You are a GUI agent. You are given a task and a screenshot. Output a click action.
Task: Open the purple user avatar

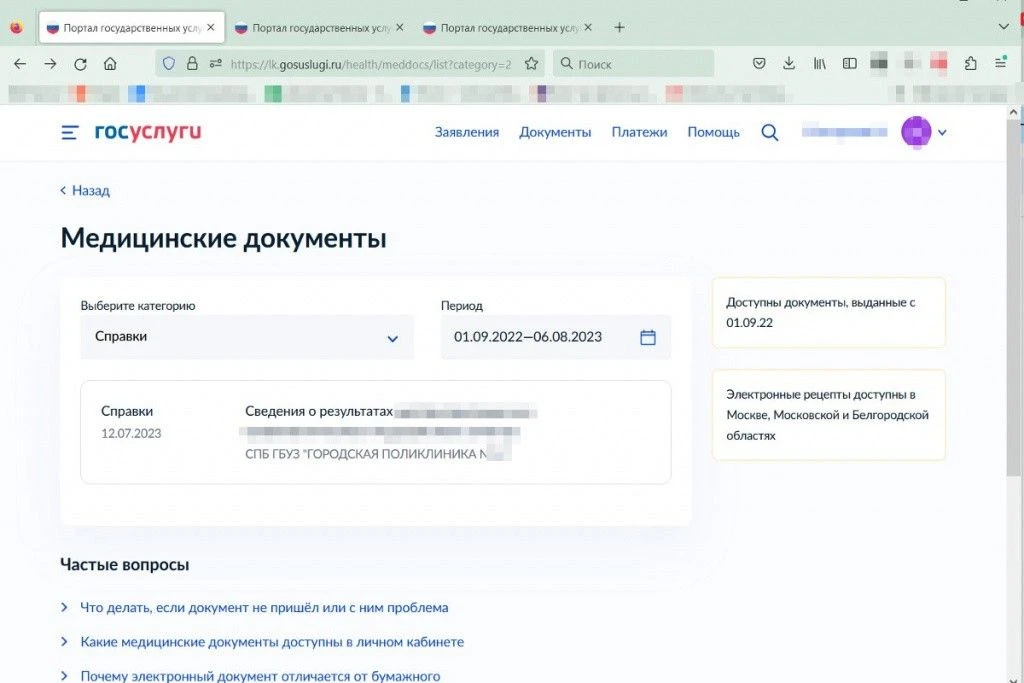click(916, 132)
